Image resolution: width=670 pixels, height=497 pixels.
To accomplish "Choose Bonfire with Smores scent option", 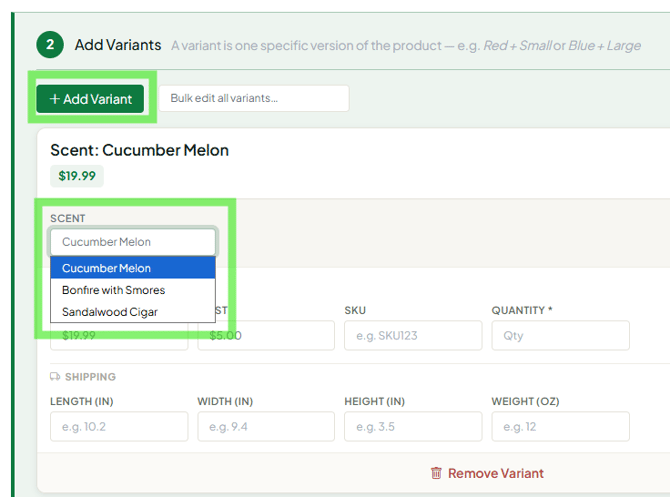I will (133, 290).
